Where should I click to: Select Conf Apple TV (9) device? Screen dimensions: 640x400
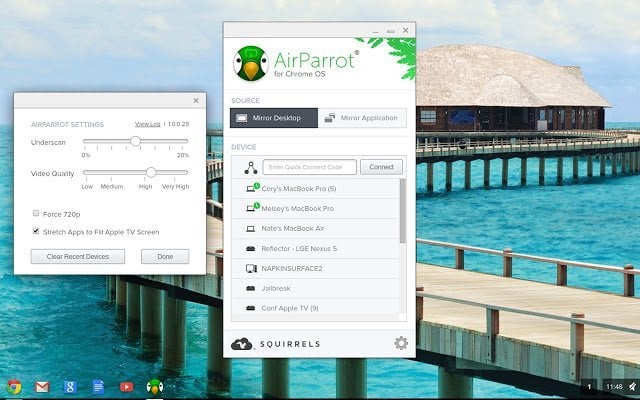(x=316, y=309)
